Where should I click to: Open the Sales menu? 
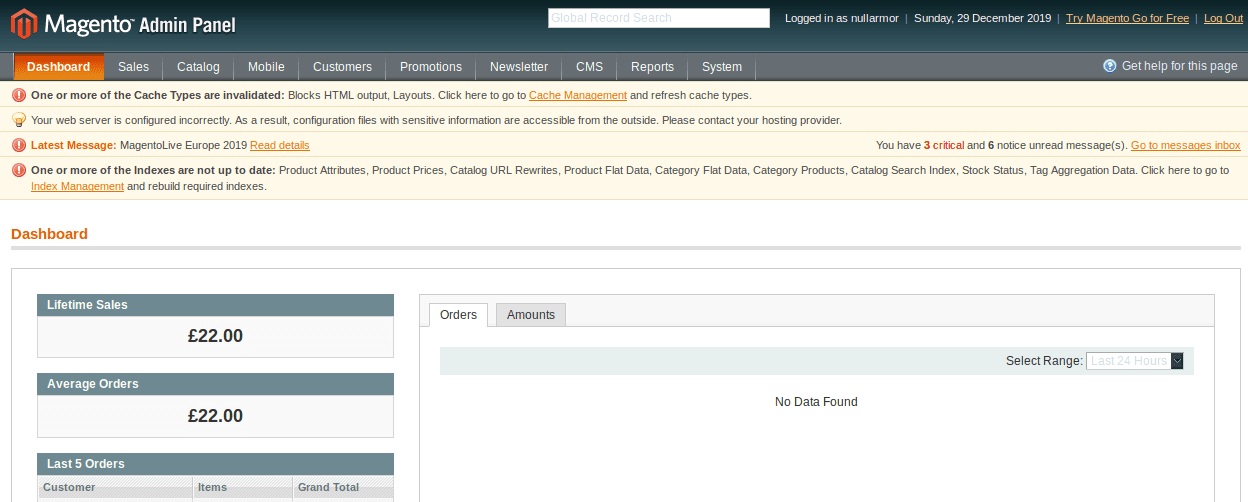[133, 67]
